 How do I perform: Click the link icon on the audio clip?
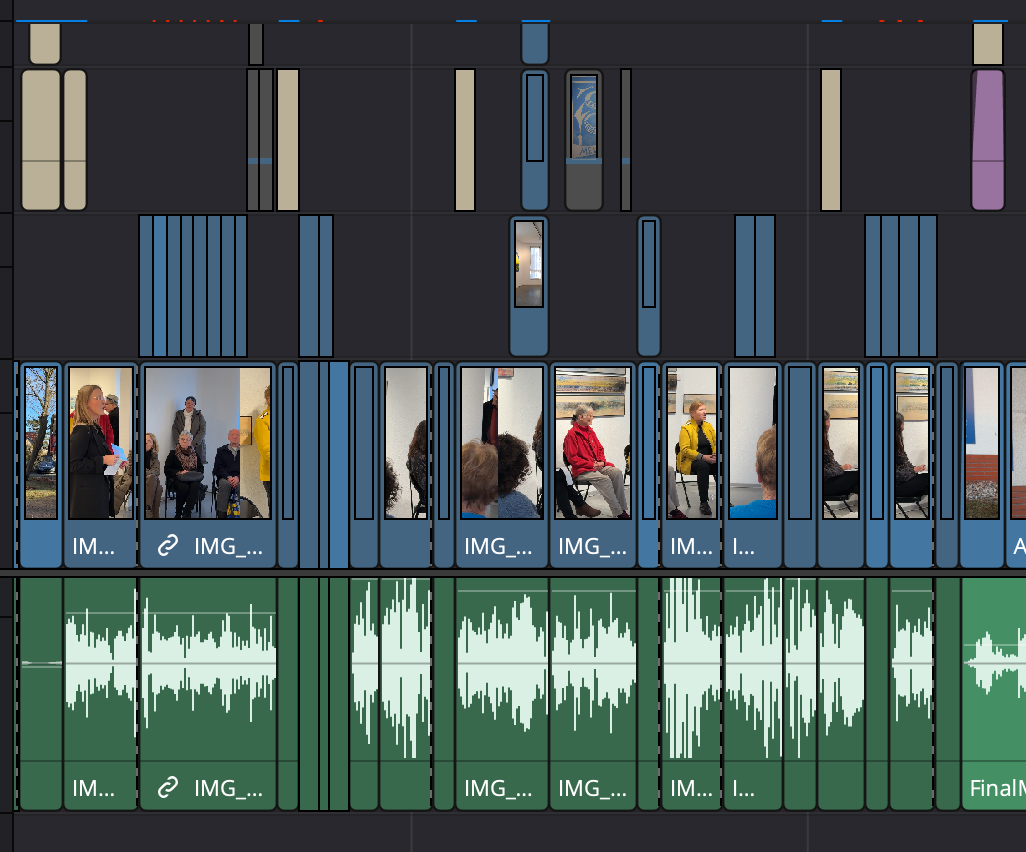point(168,788)
